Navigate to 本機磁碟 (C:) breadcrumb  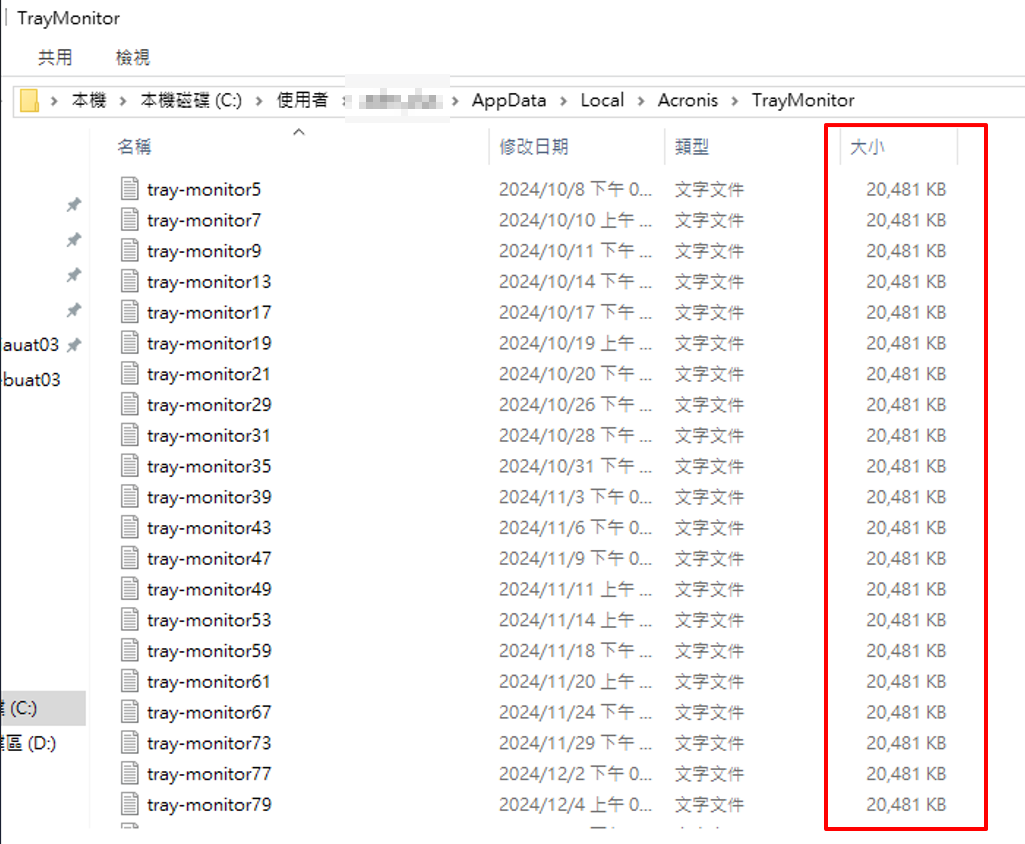coord(191,100)
